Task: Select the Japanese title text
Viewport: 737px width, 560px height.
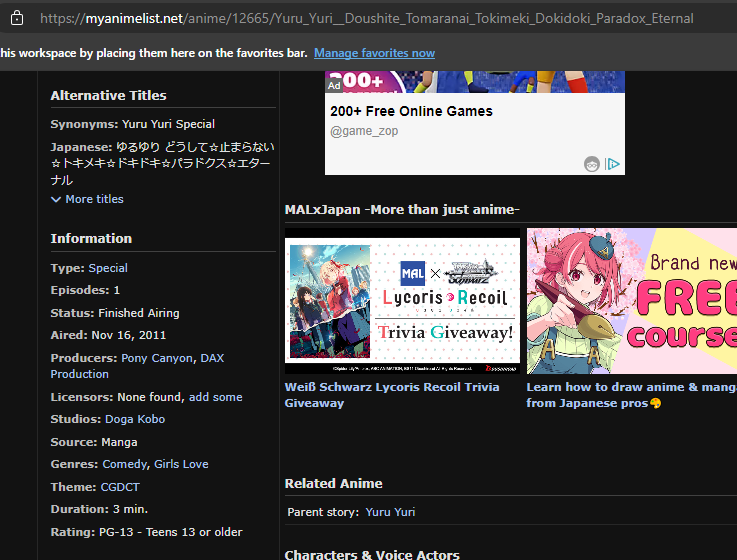Action: click(163, 164)
